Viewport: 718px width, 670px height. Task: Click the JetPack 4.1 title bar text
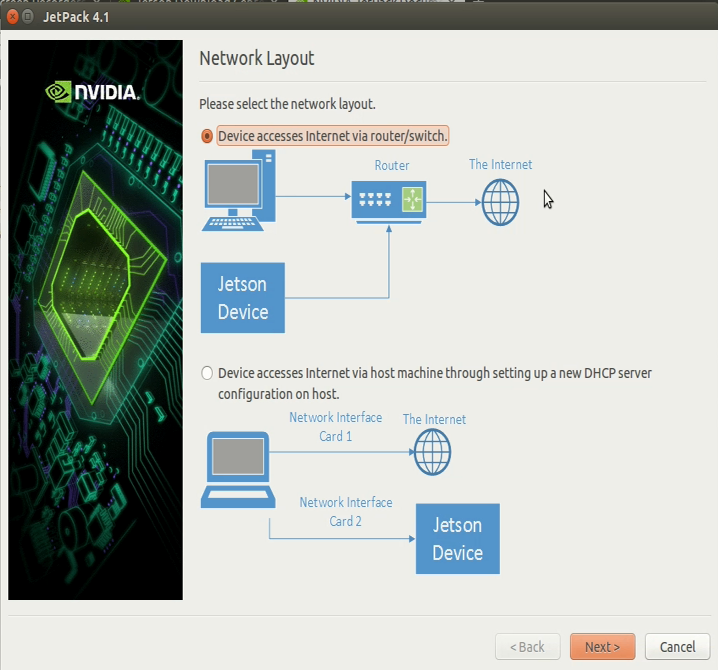[75, 16]
